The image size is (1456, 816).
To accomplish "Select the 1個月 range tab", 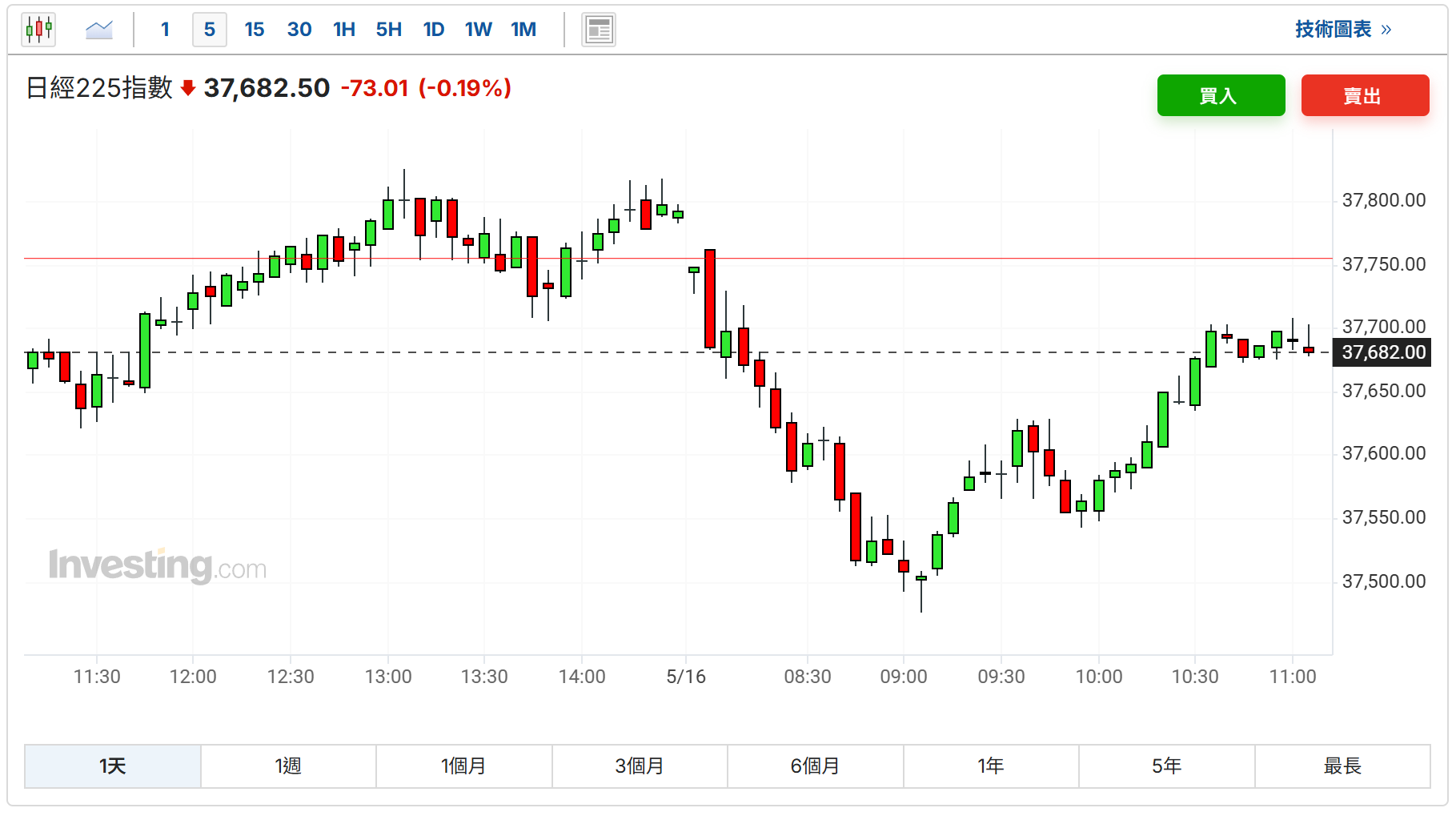I will pyautogui.click(x=464, y=766).
